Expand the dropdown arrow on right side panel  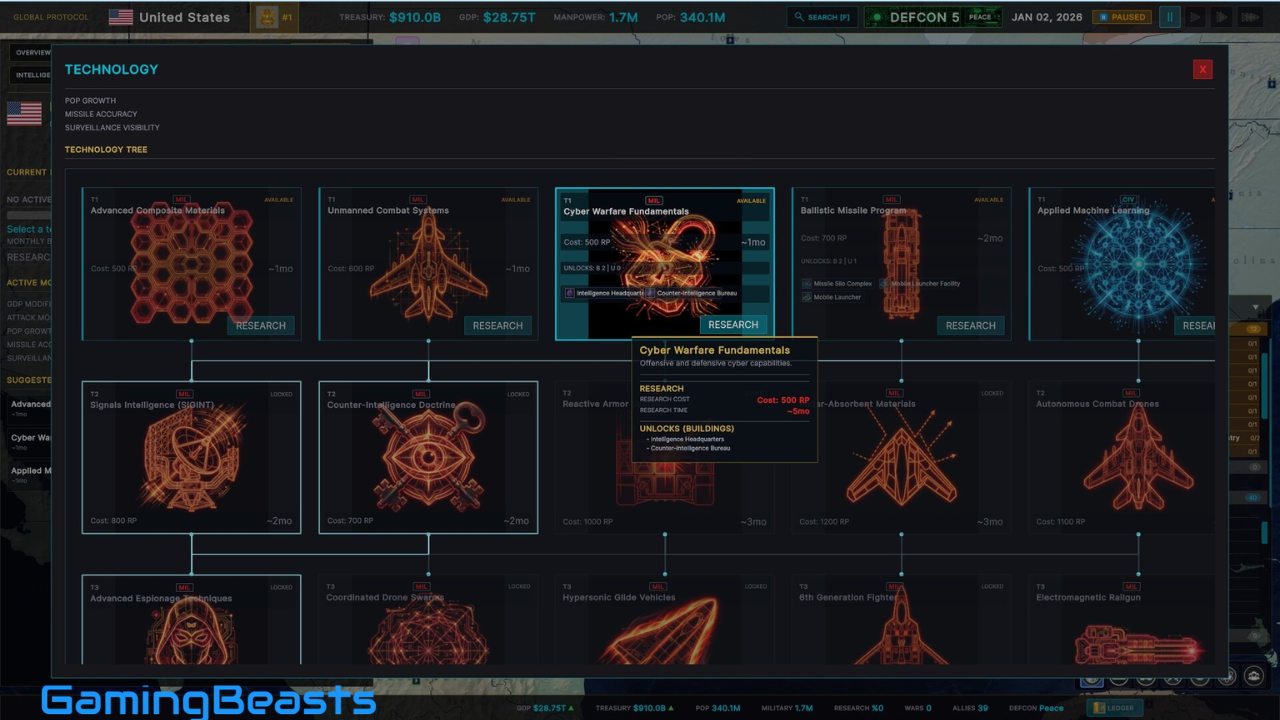tap(1255, 307)
